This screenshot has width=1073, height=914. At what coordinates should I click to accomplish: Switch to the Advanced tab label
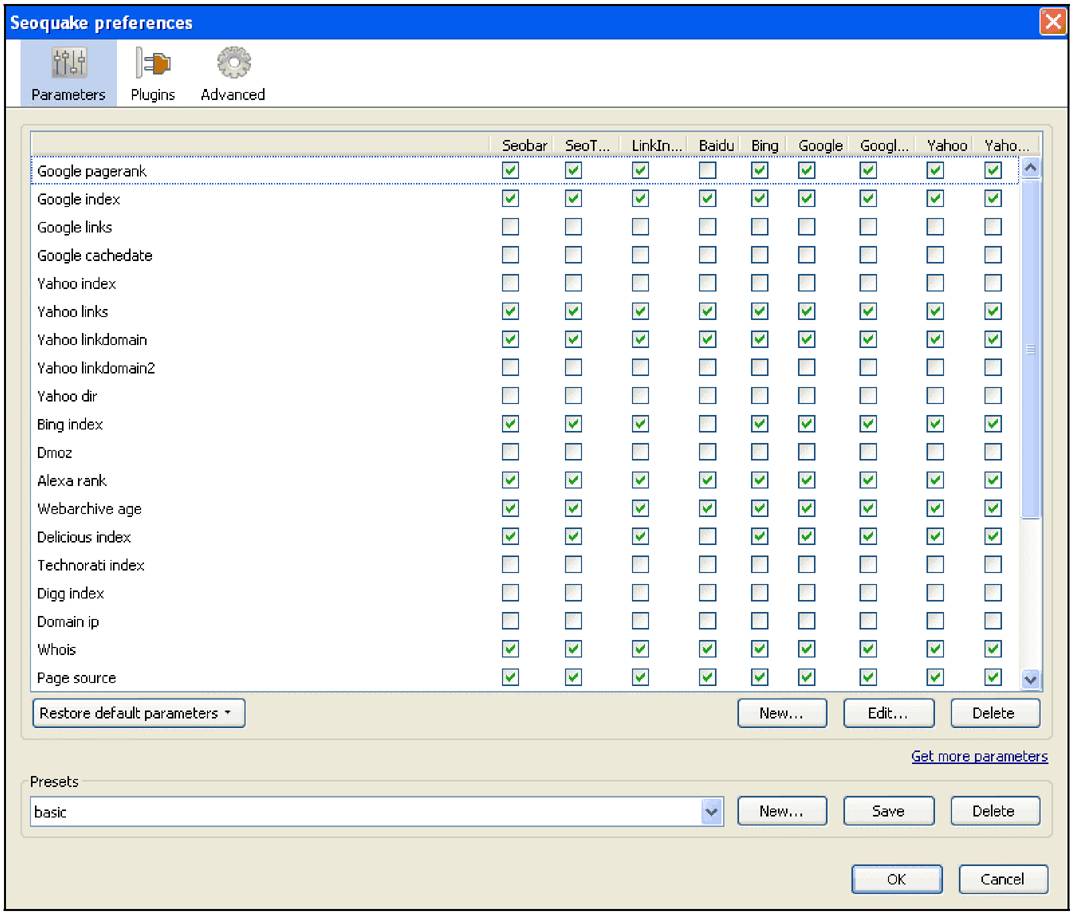point(233,94)
